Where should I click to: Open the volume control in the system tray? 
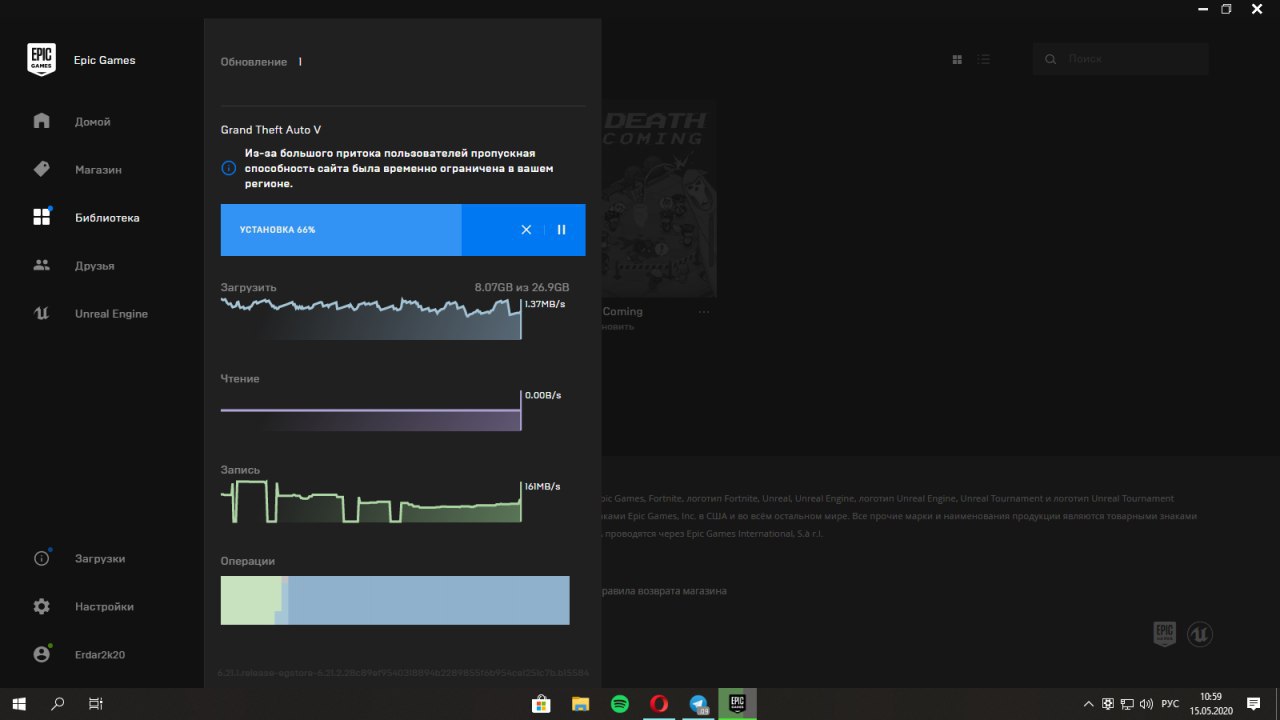(1145, 704)
